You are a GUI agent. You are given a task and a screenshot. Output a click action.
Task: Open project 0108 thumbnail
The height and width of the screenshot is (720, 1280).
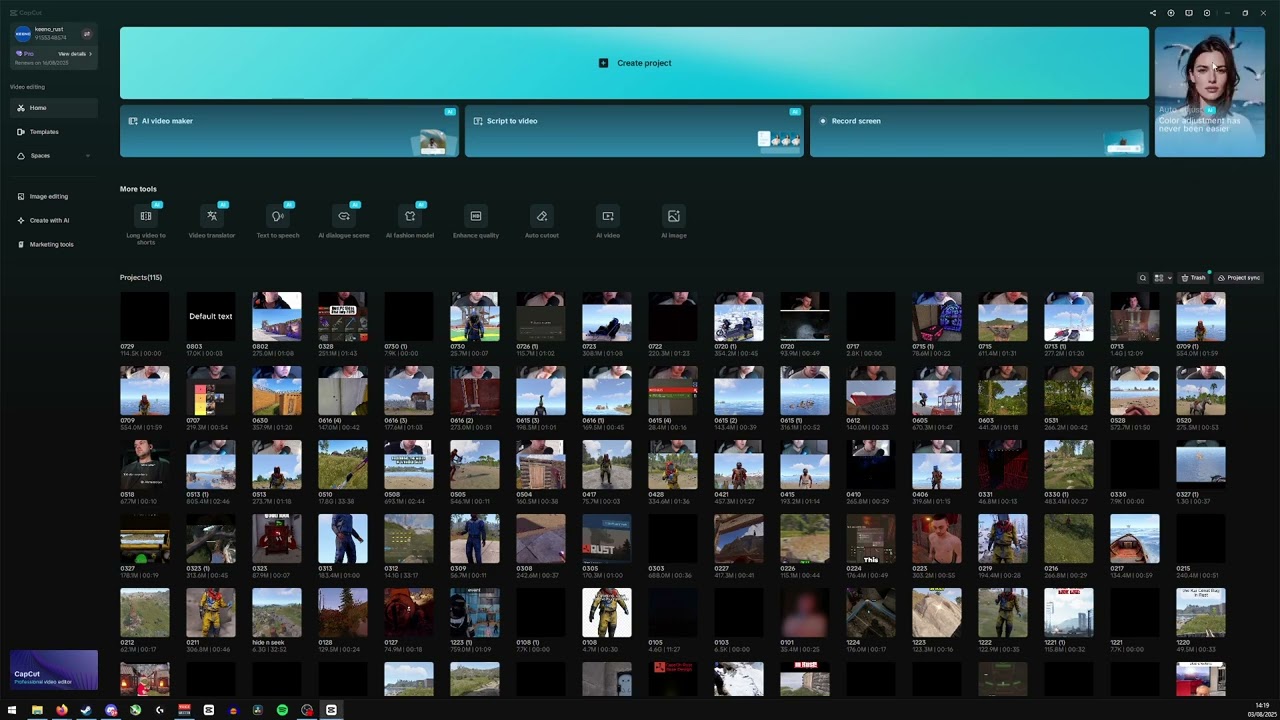tap(607, 613)
